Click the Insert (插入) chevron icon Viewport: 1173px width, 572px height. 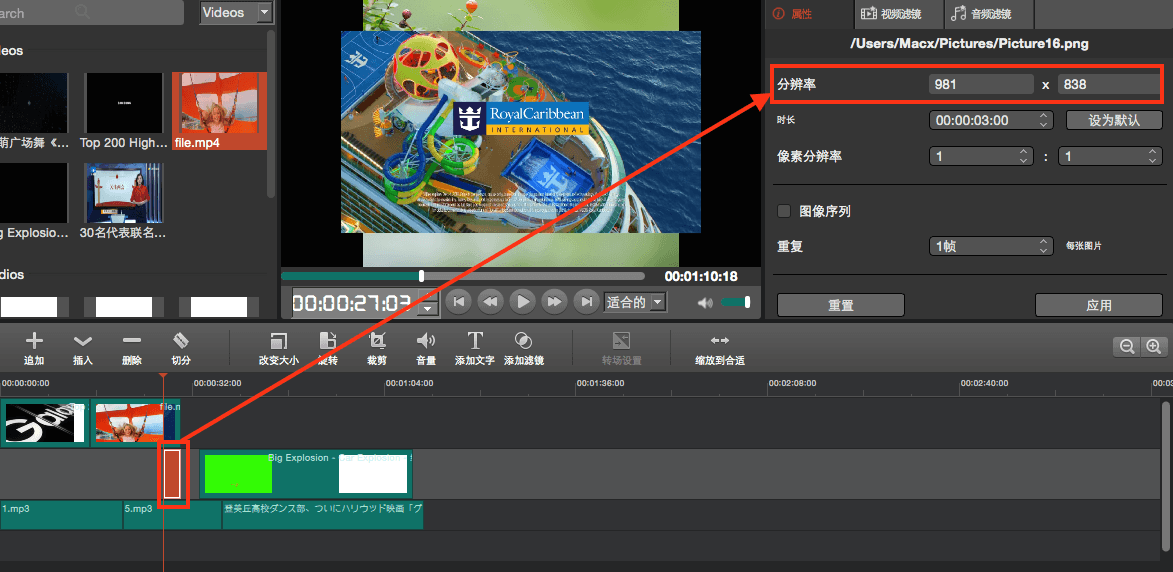pos(83,342)
